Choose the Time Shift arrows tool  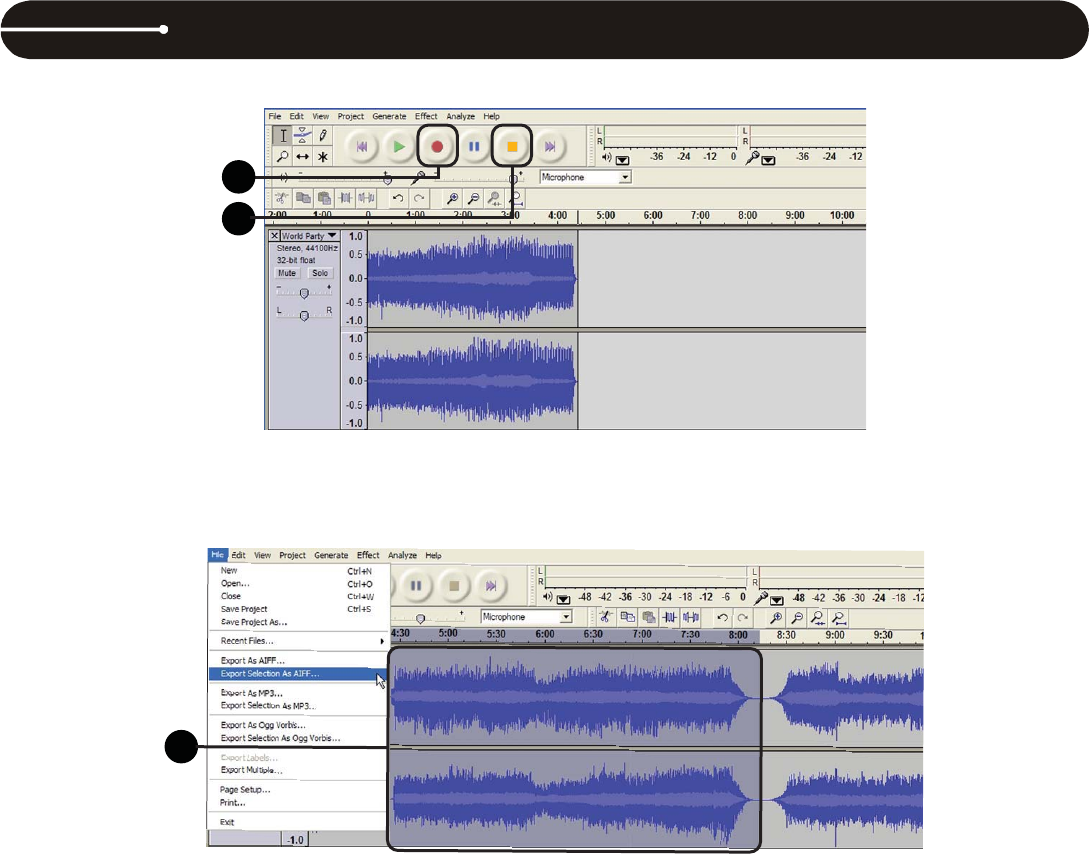(x=303, y=157)
